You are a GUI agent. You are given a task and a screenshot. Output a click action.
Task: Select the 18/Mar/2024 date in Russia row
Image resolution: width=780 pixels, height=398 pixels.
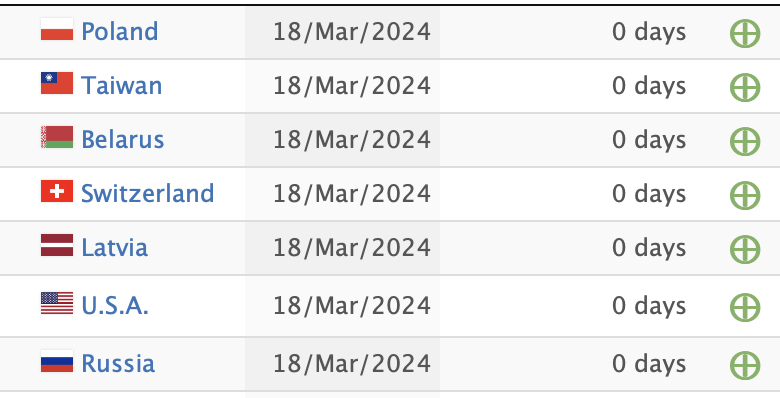[352, 364]
